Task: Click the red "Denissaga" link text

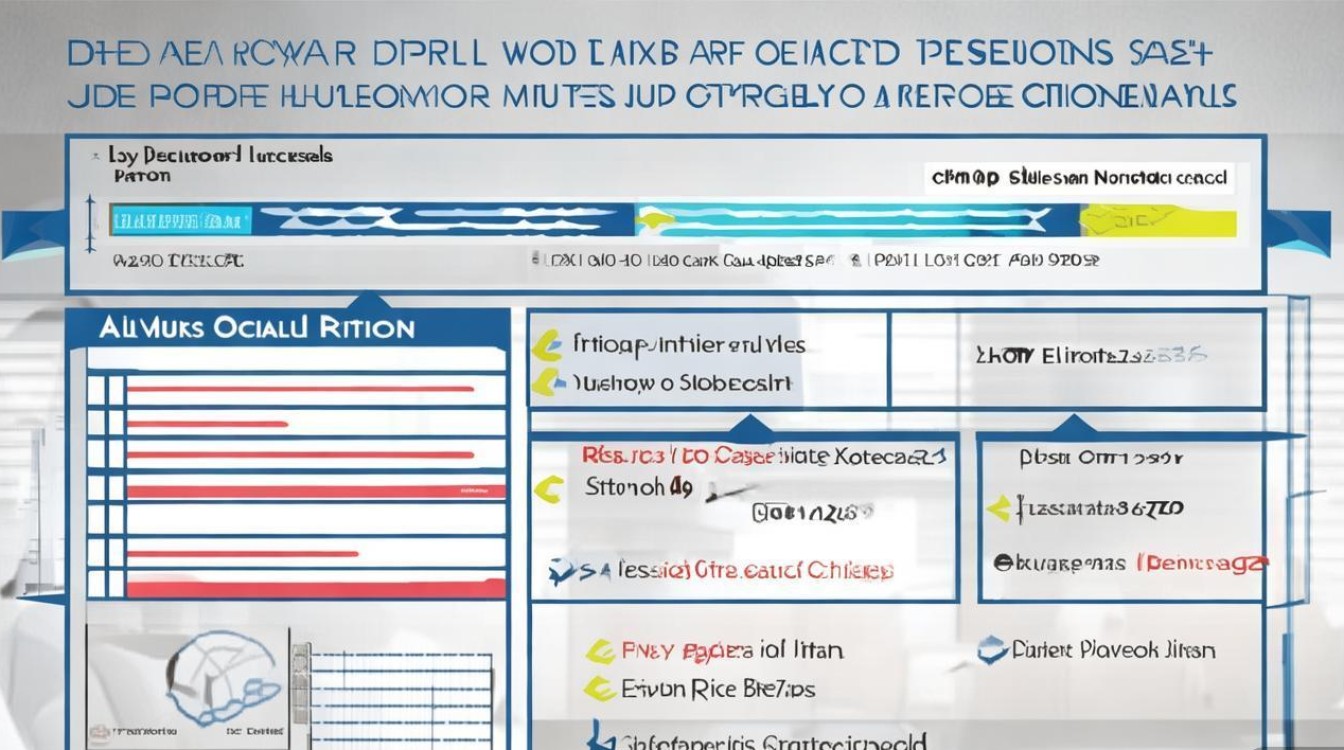Action: (1205, 564)
